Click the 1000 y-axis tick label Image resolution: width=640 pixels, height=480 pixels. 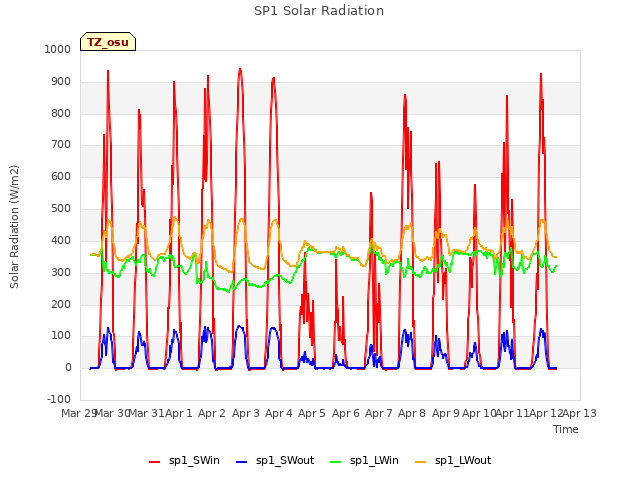[x=58, y=49]
